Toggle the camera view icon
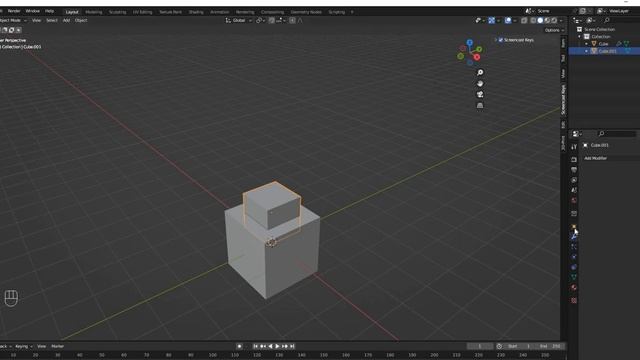Screen dimensions: 640x360 [x=480, y=95]
